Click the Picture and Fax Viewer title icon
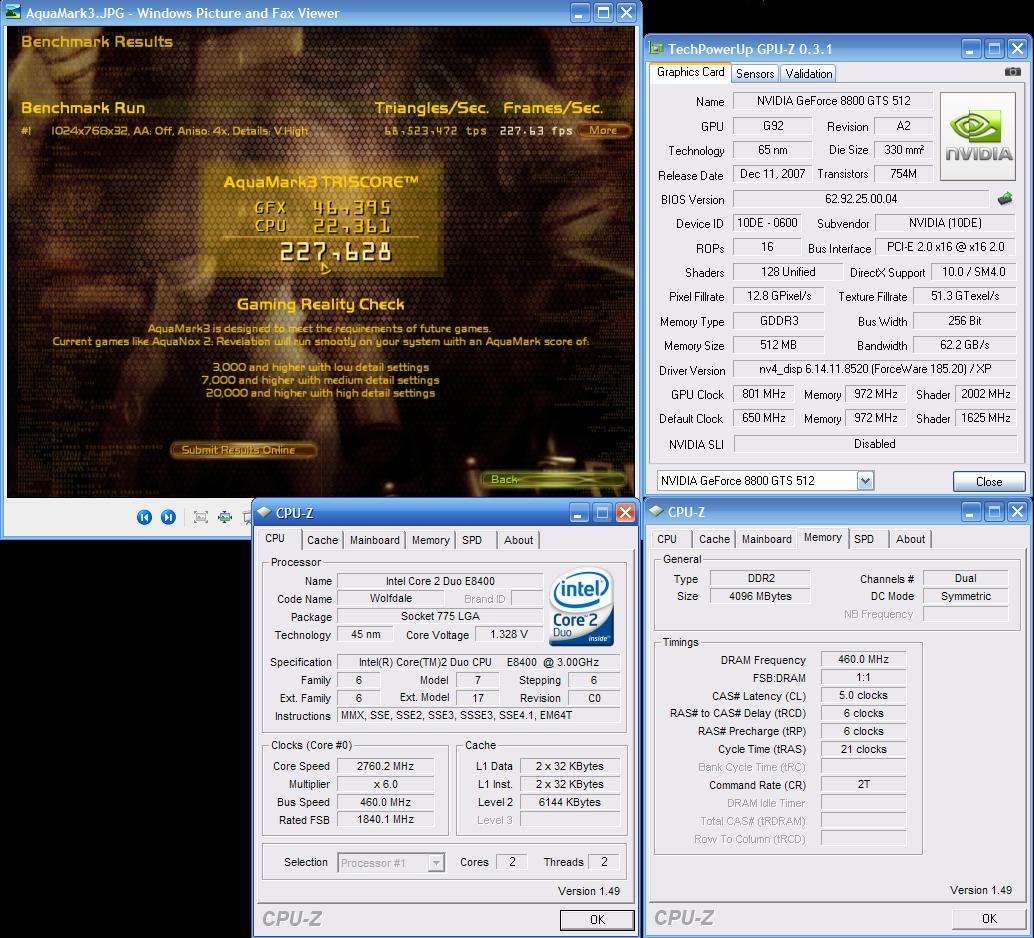1034x938 pixels. coord(13,13)
